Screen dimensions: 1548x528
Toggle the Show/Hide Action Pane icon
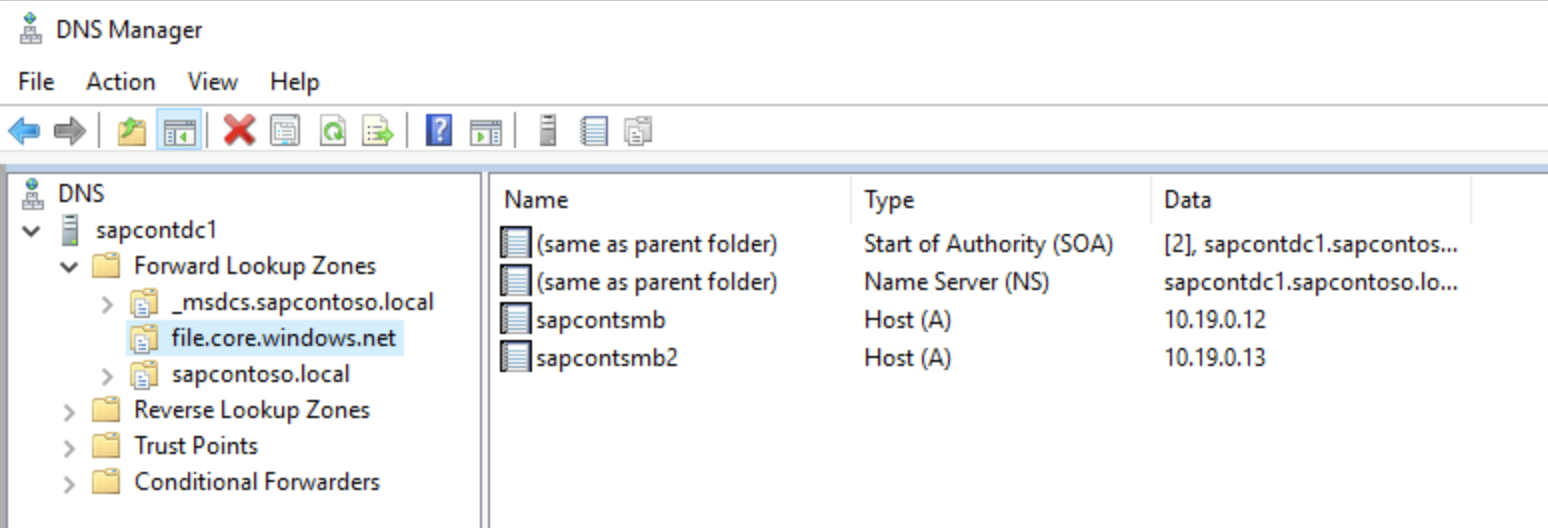pyautogui.click(x=485, y=130)
